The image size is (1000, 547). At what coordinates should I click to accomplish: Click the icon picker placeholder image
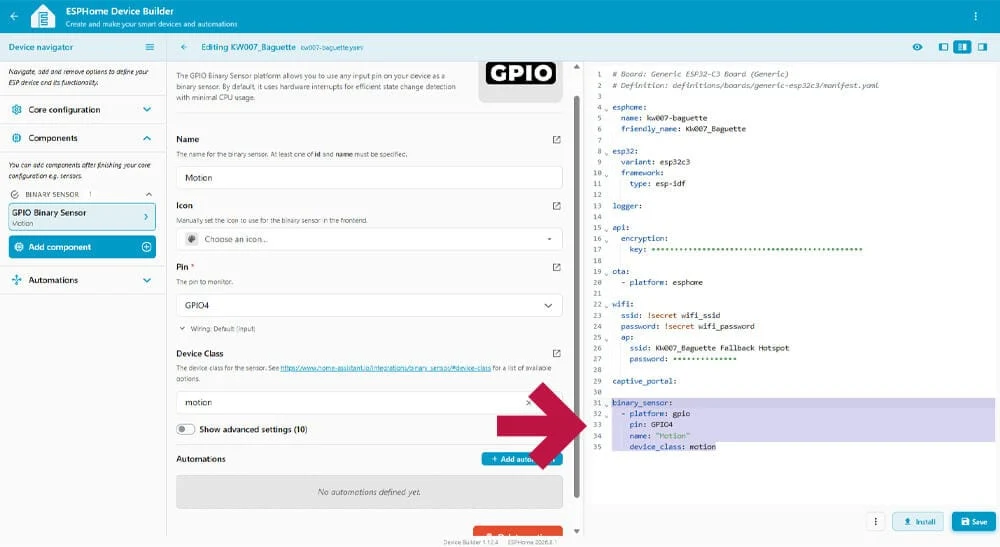[x=191, y=239]
